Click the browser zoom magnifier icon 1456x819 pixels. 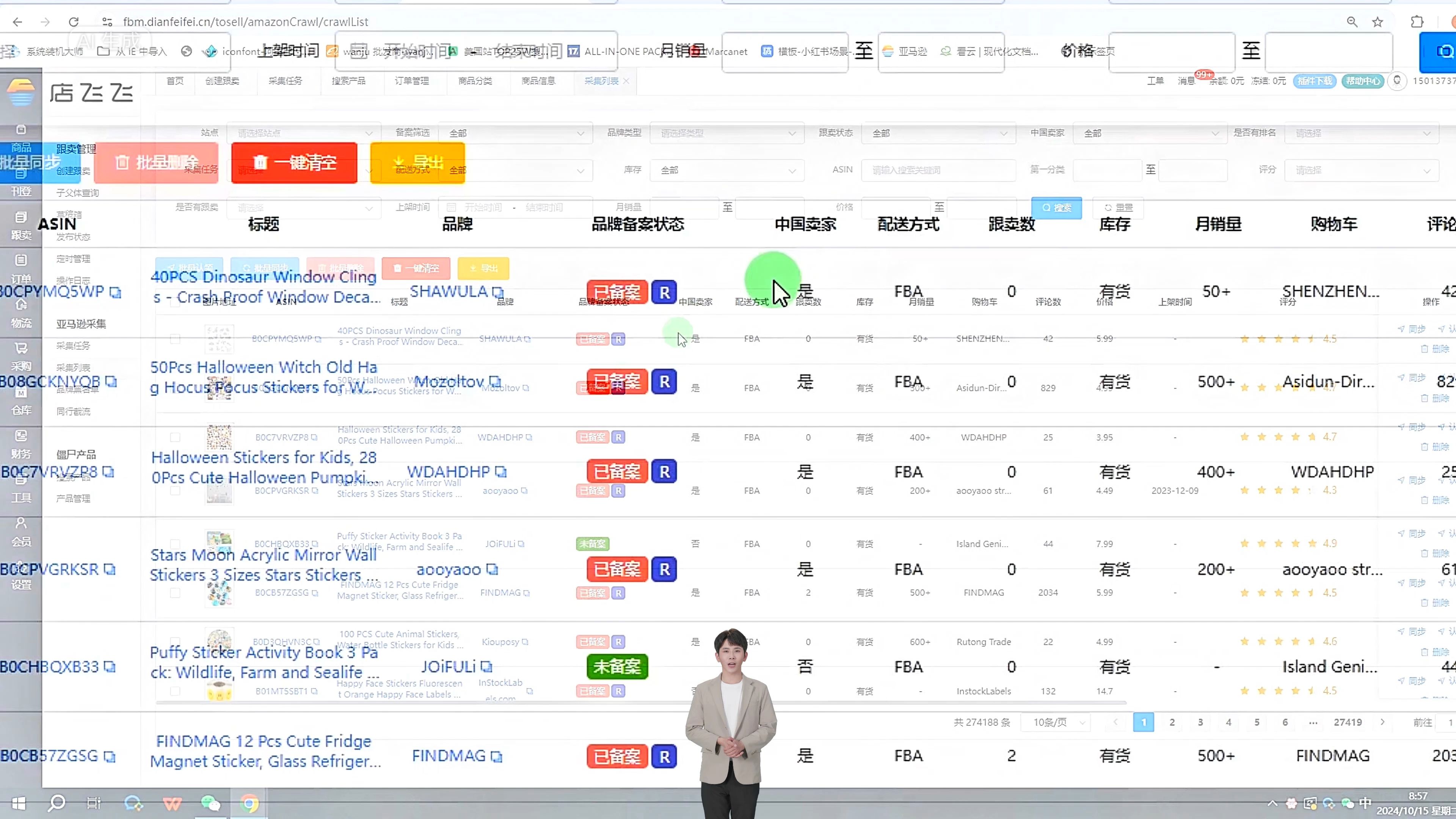1352,22
